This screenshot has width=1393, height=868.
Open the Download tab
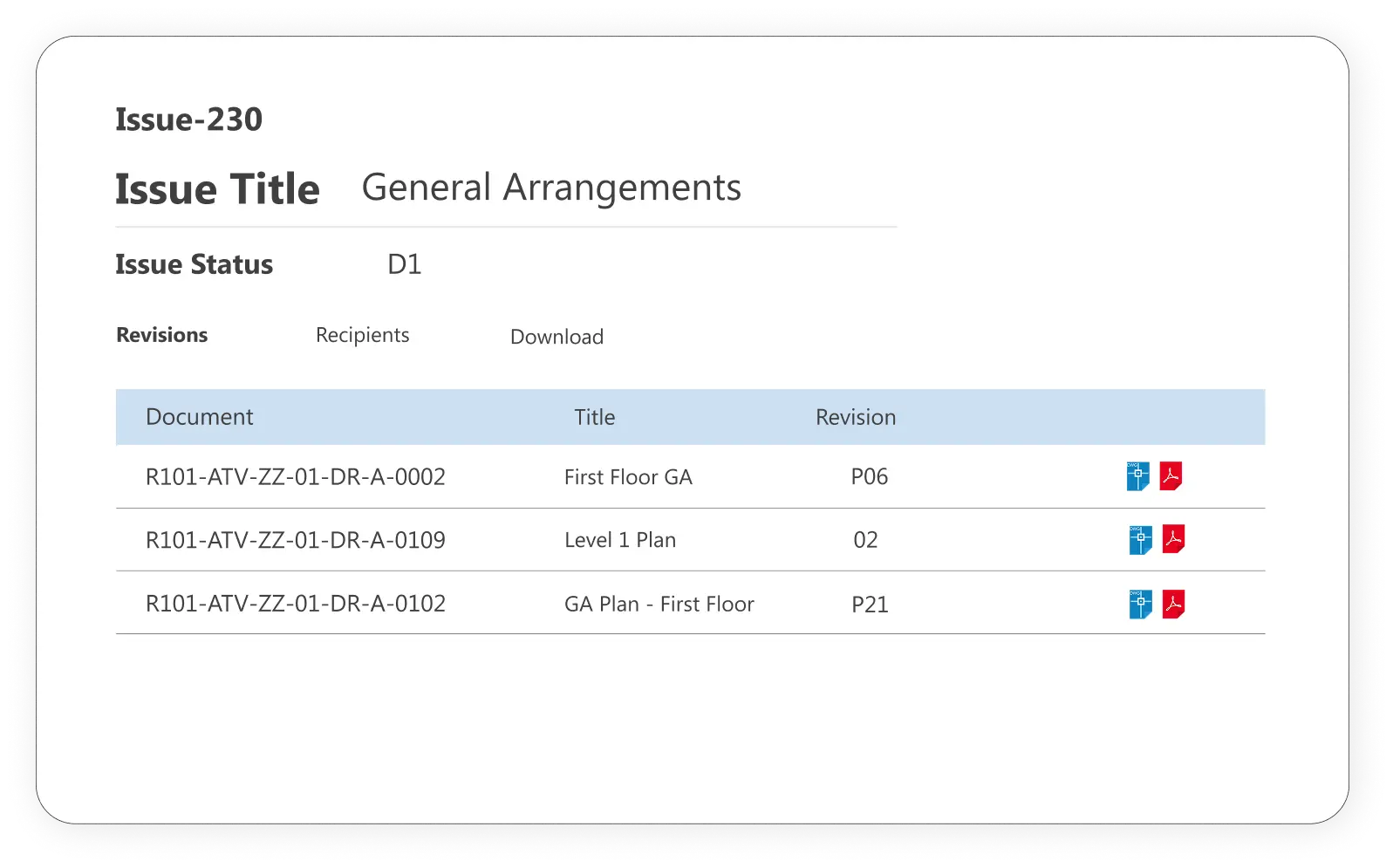pyautogui.click(x=557, y=337)
